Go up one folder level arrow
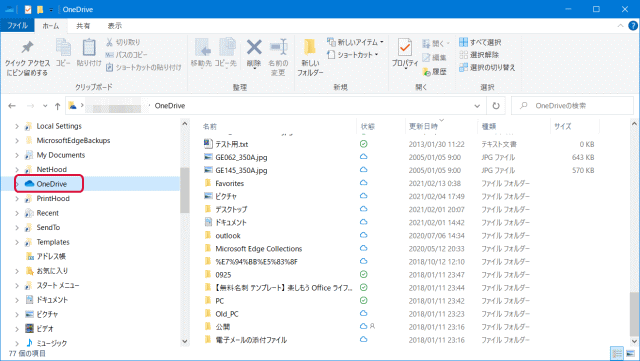The height and width of the screenshot is (361, 640). (58, 106)
